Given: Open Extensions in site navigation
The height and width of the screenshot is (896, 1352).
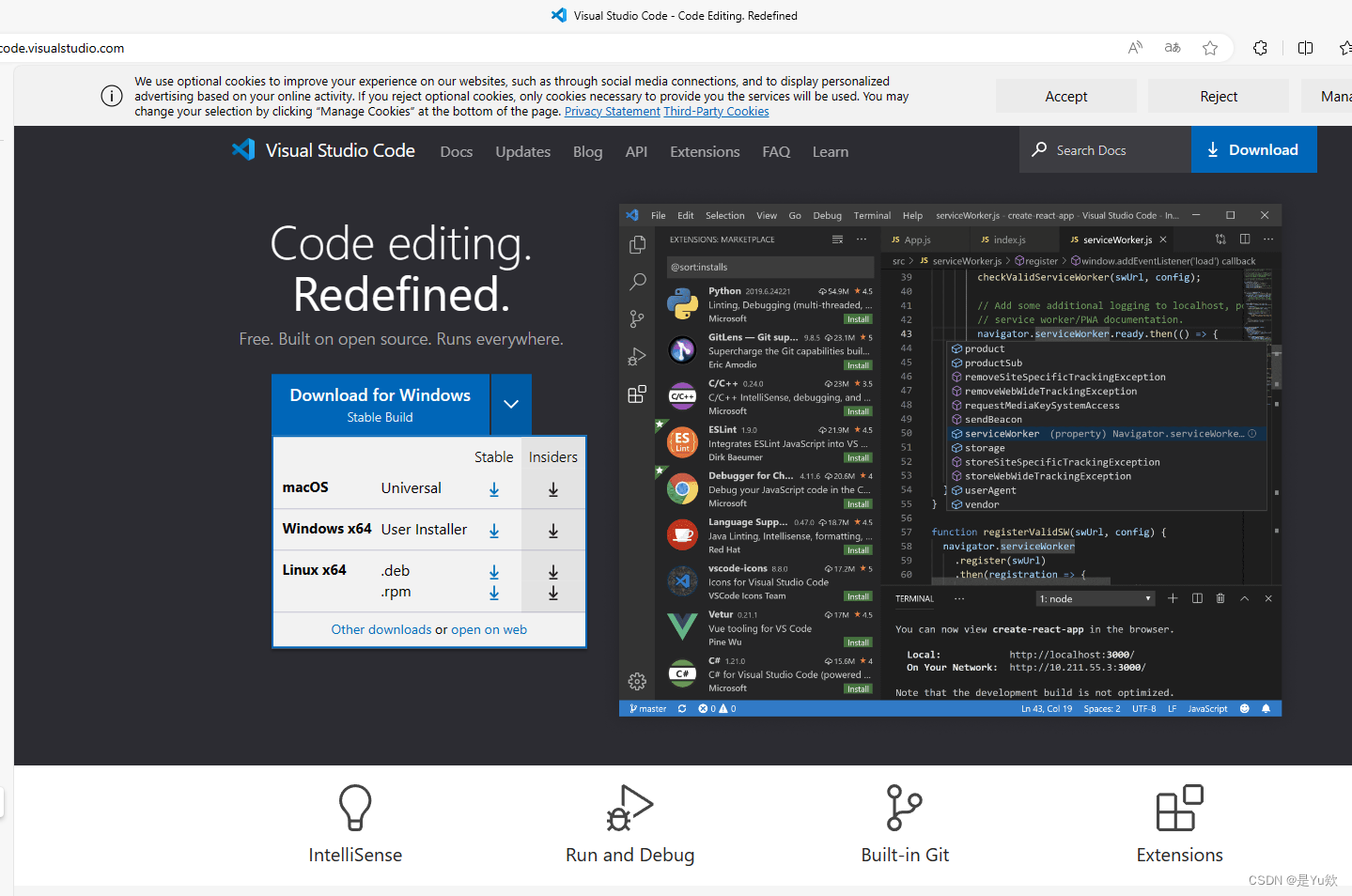Looking at the screenshot, I should pyautogui.click(x=705, y=151).
